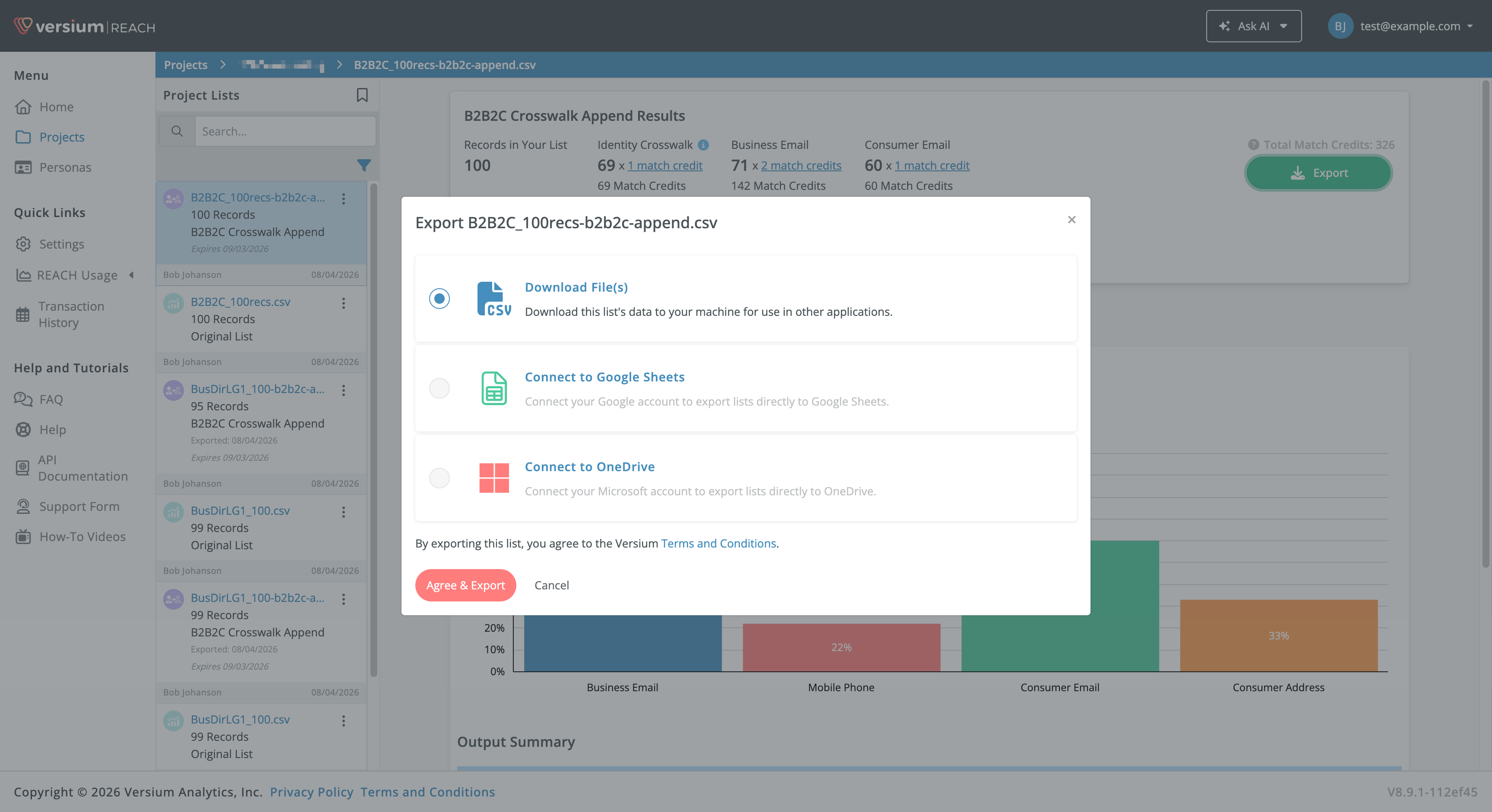Open the test@example.com account dropdown

1417,26
